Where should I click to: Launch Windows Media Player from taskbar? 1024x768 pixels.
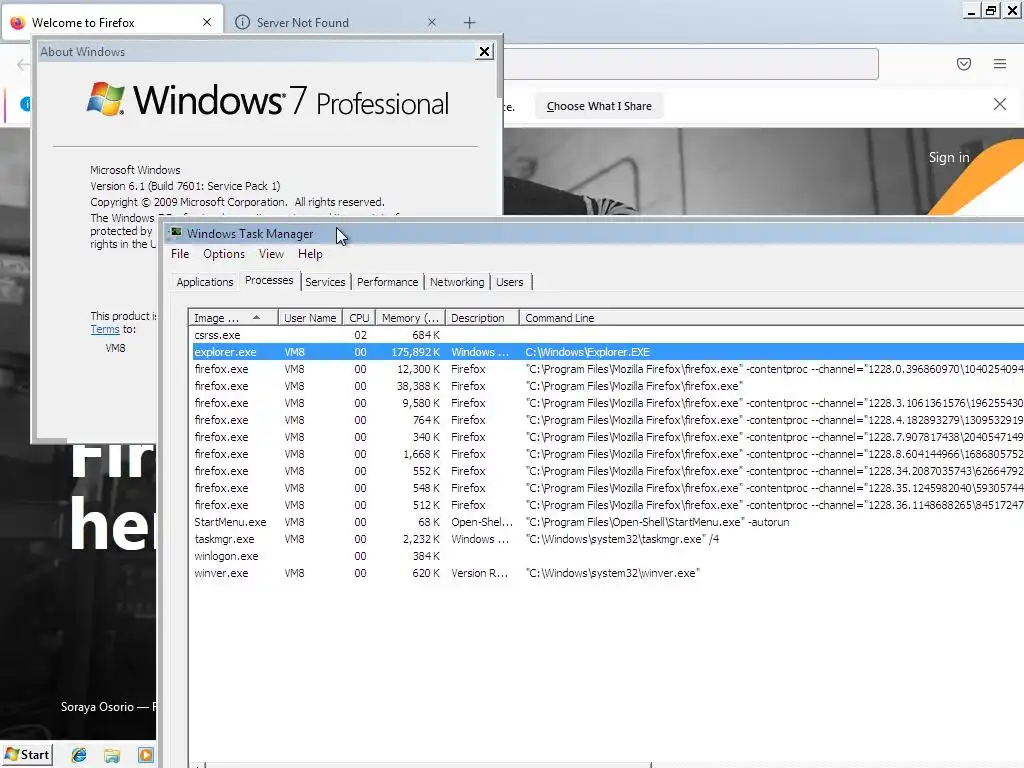tap(146, 755)
